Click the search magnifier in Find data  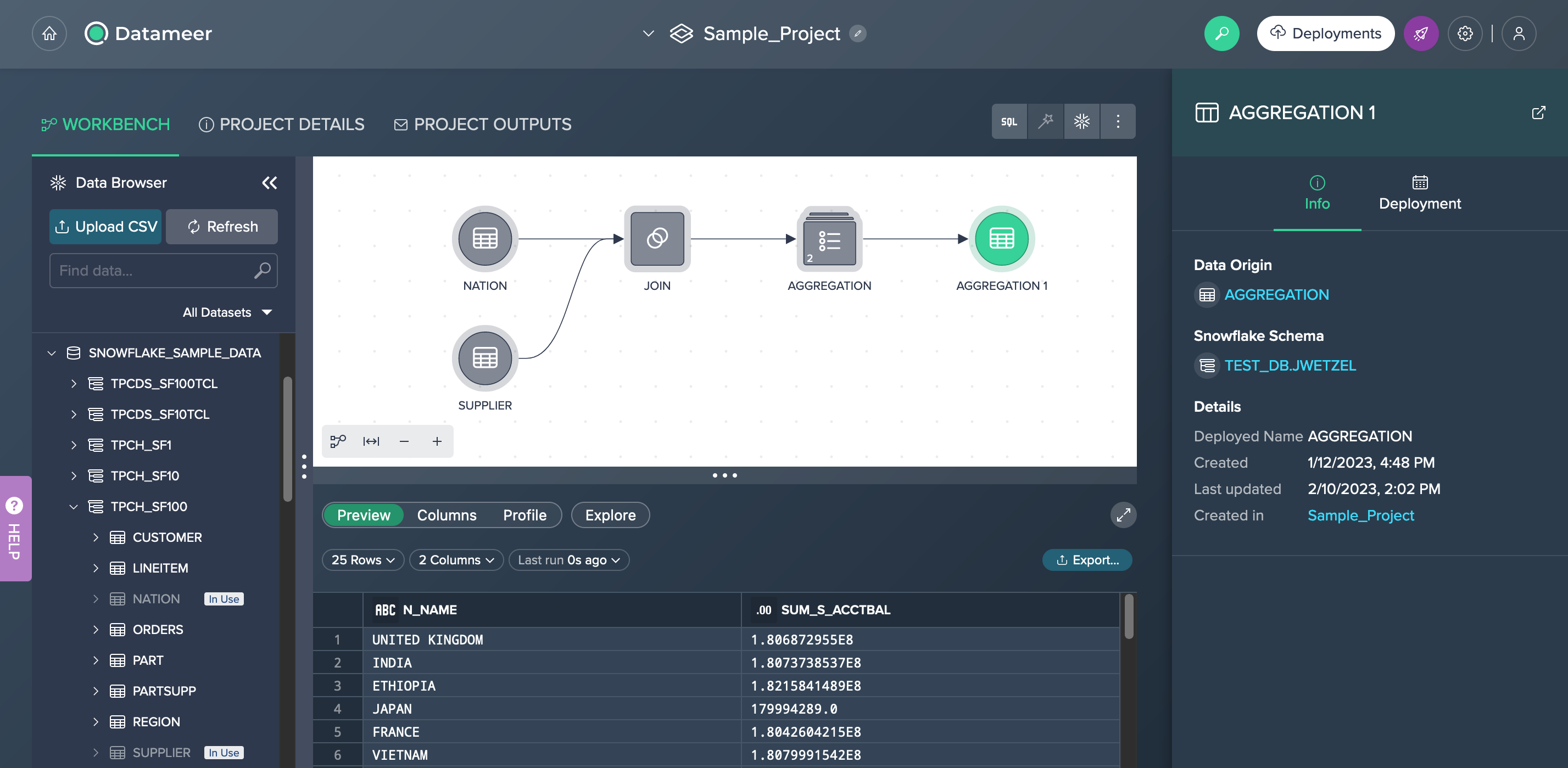(x=263, y=271)
